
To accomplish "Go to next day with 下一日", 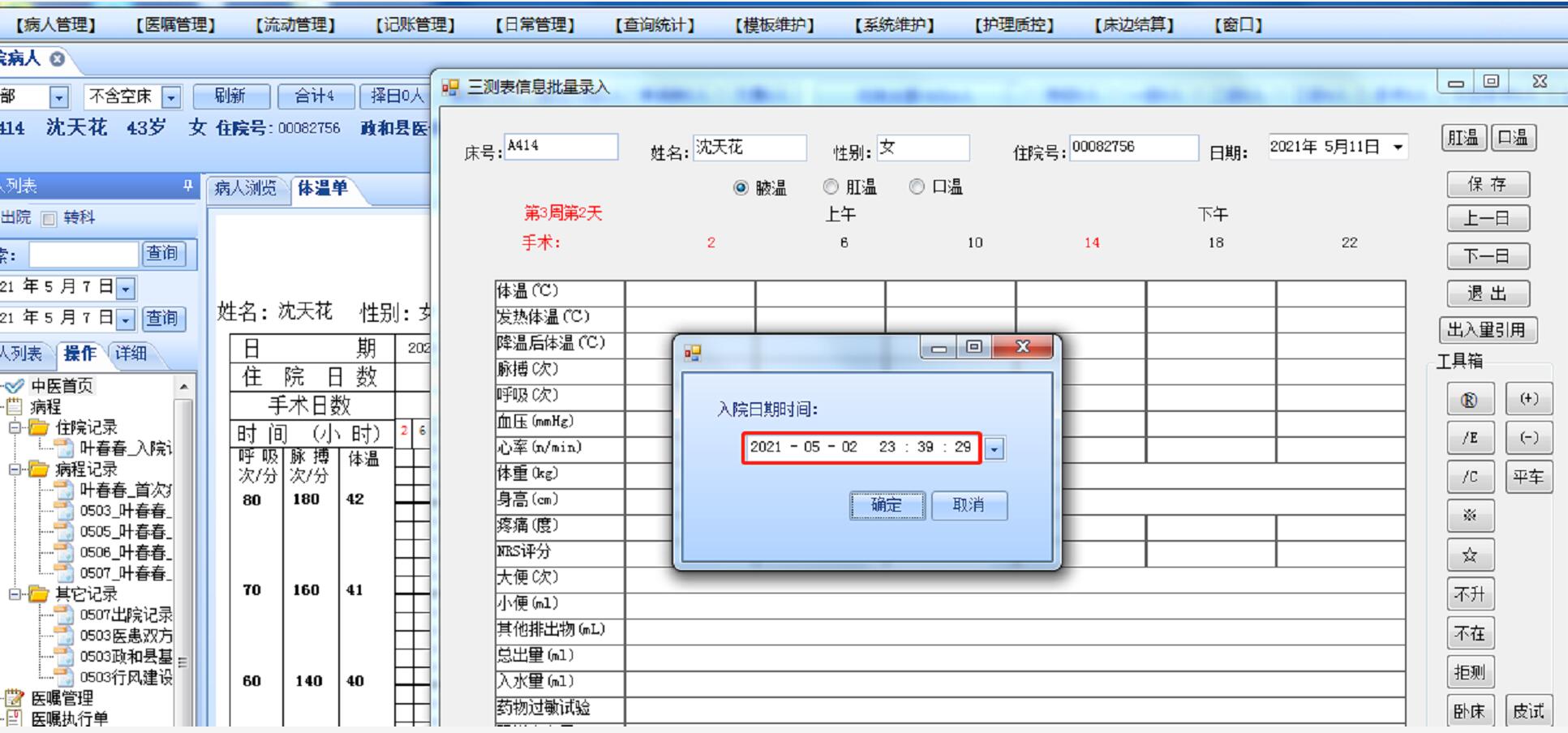I will click(x=1488, y=256).
